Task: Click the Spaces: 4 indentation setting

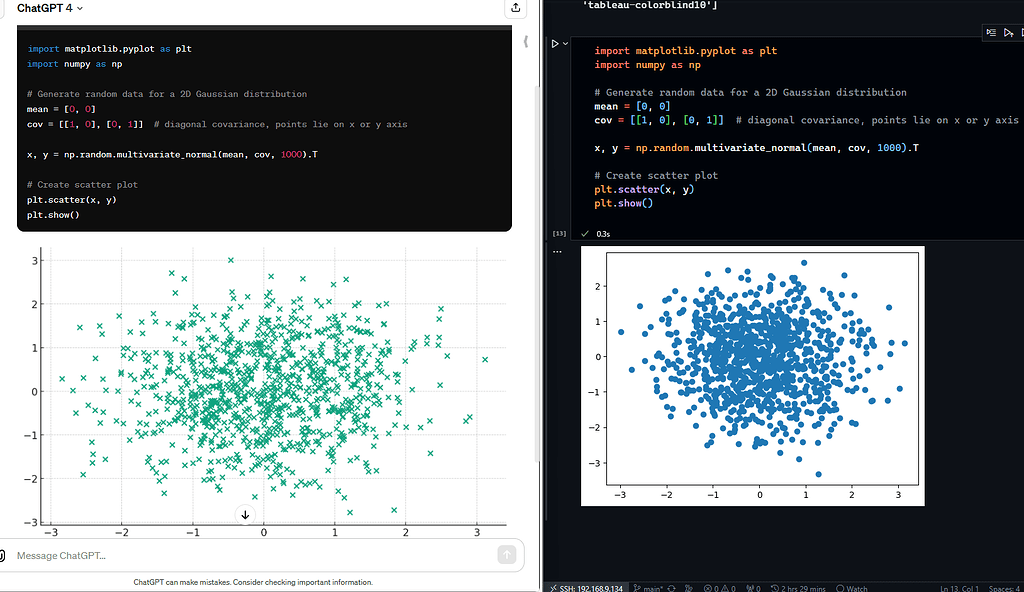Action: tap(1005, 588)
